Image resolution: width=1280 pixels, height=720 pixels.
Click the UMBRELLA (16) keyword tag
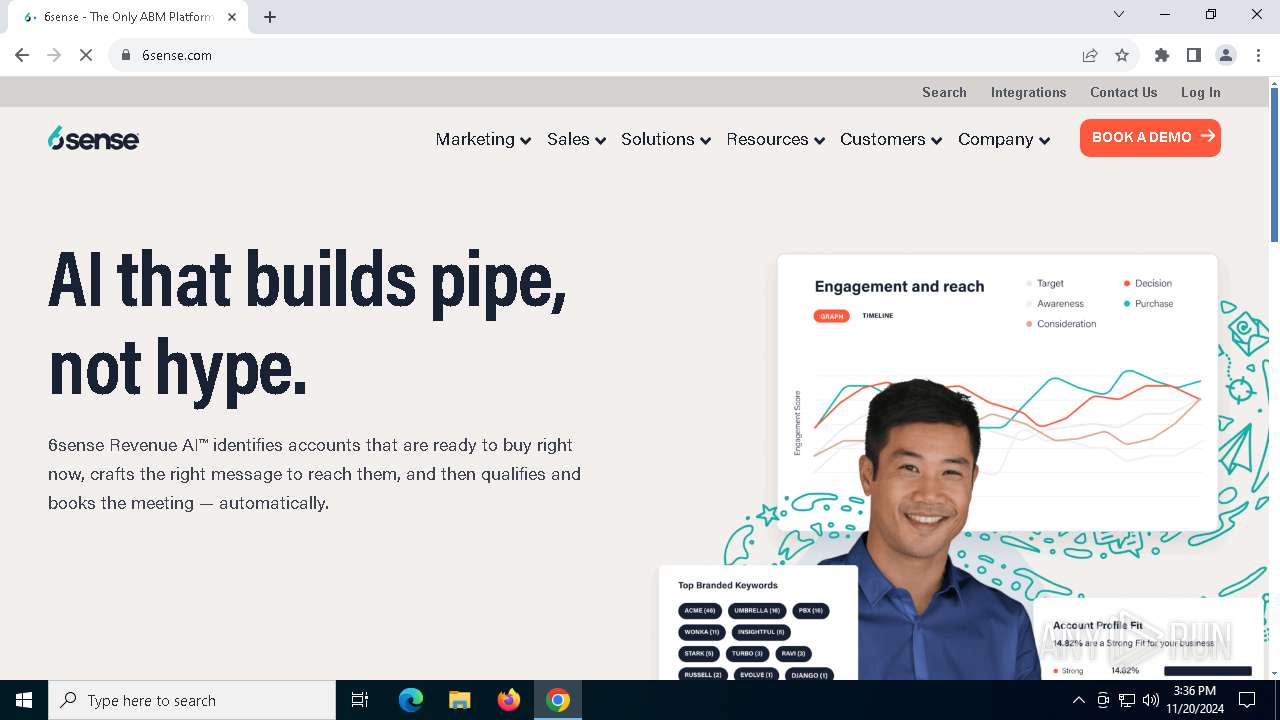click(x=757, y=610)
